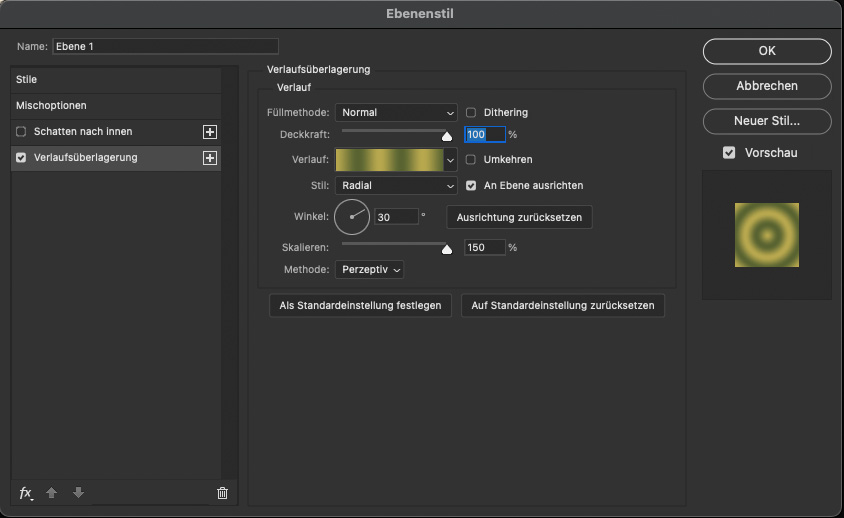
Task: Click Neuer Stil... button
Action: tap(767, 121)
